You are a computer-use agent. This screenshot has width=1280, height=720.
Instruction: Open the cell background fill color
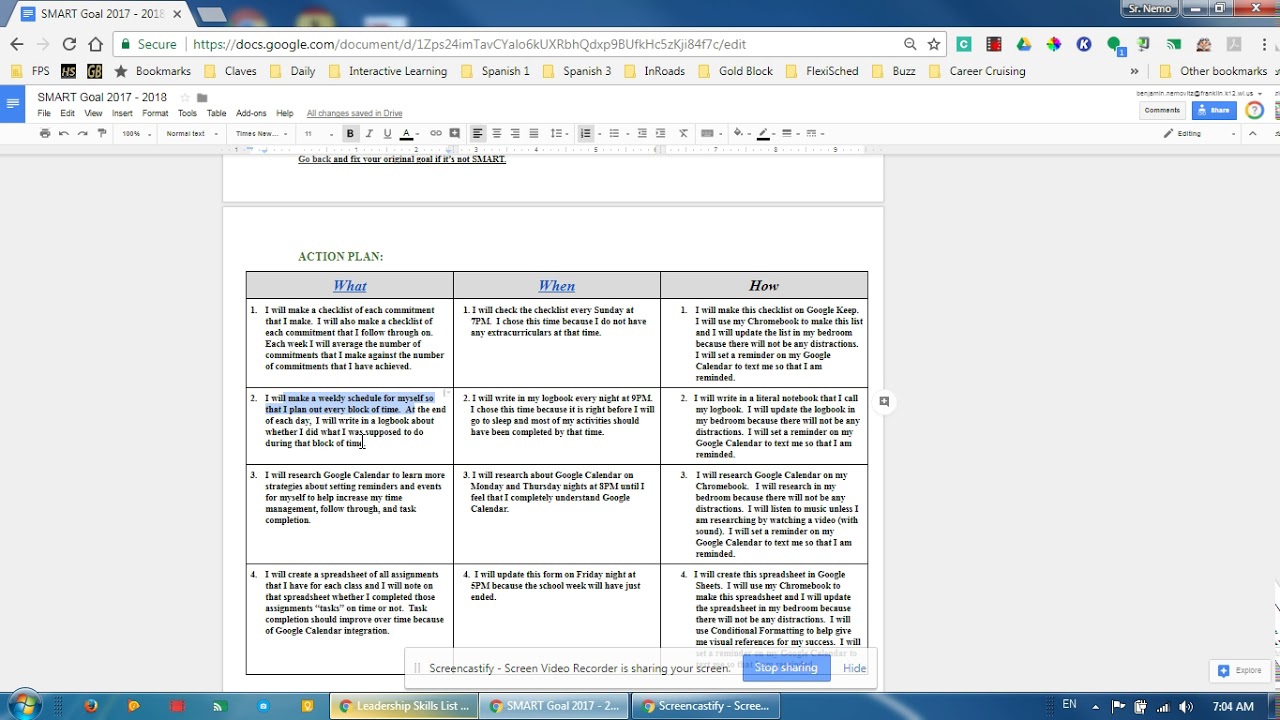(x=740, y=133)
